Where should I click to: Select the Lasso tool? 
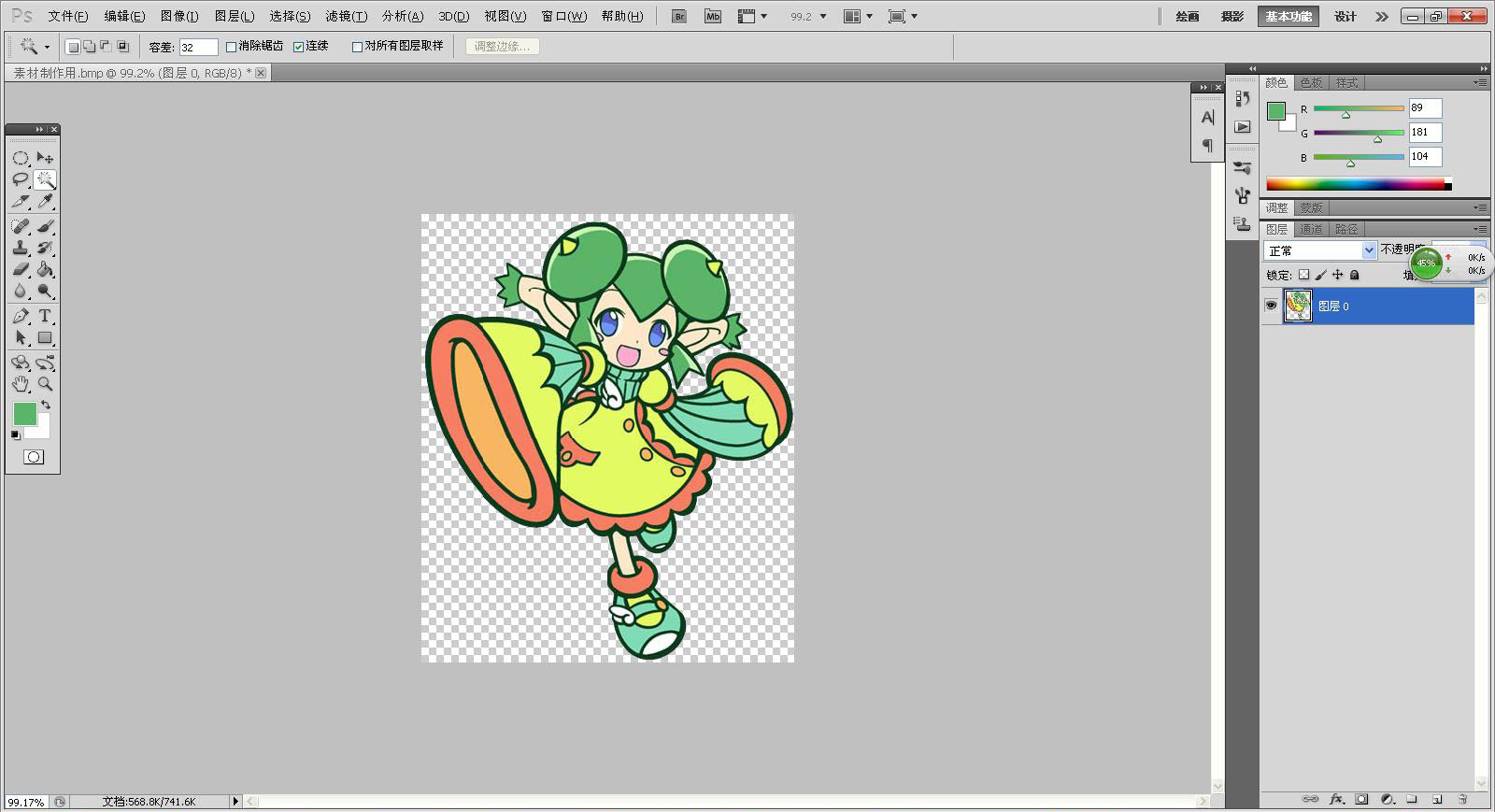coord(21,179)
